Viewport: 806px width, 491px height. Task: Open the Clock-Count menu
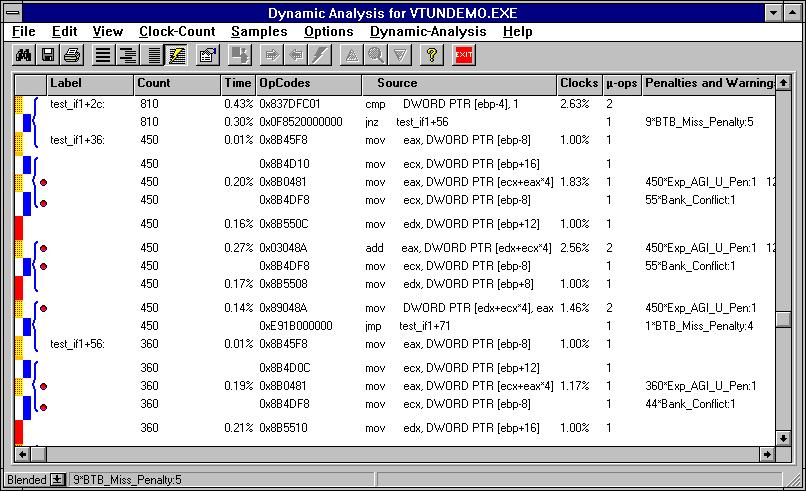177,32
